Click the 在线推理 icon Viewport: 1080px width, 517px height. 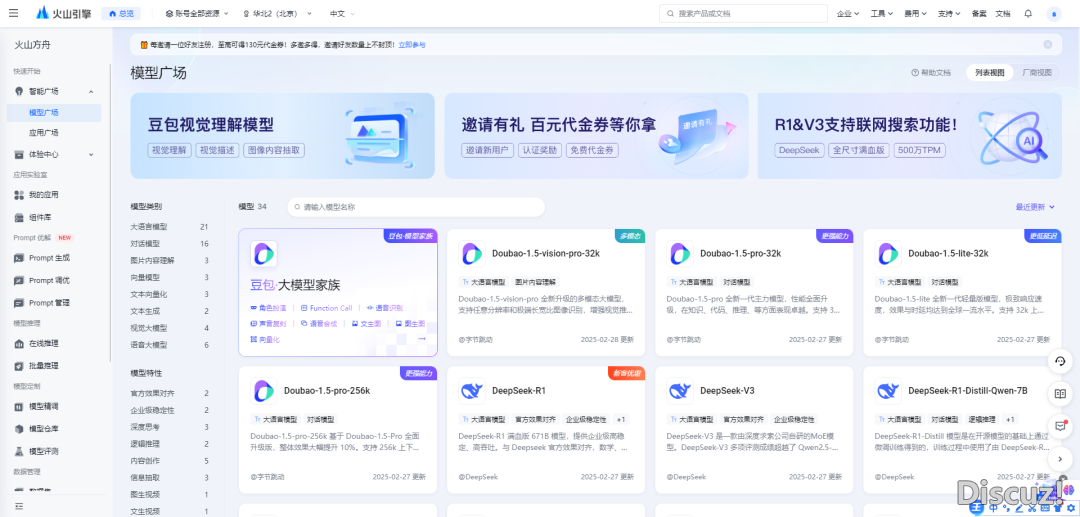click(19, 344)
